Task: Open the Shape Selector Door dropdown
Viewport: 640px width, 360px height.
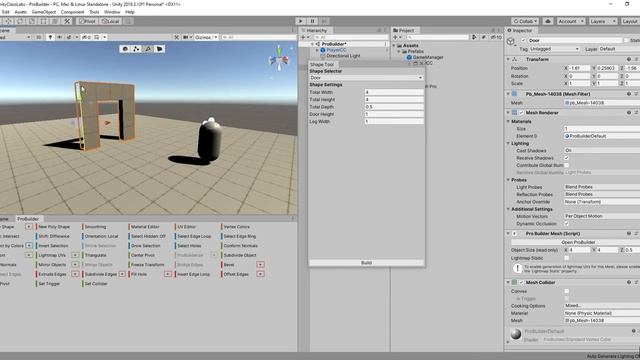Action: pos(366,78)
